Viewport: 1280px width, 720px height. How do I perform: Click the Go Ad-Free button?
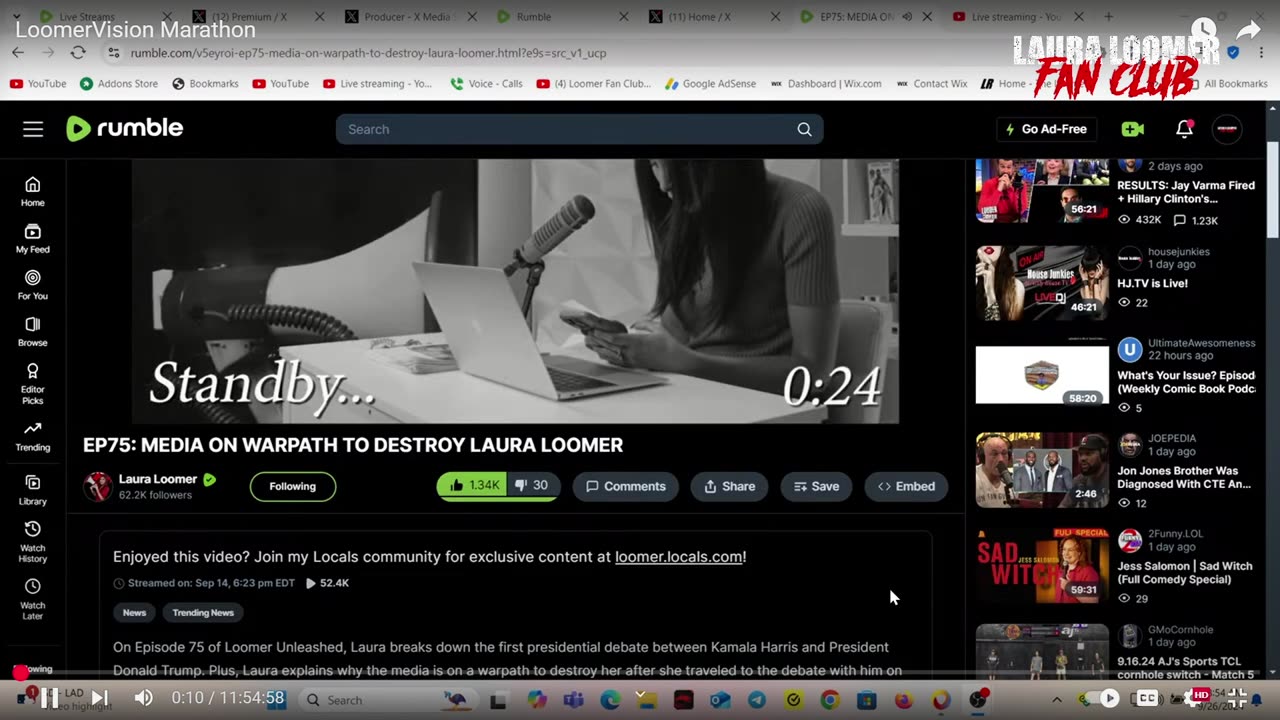click(x=1046, y=129)
